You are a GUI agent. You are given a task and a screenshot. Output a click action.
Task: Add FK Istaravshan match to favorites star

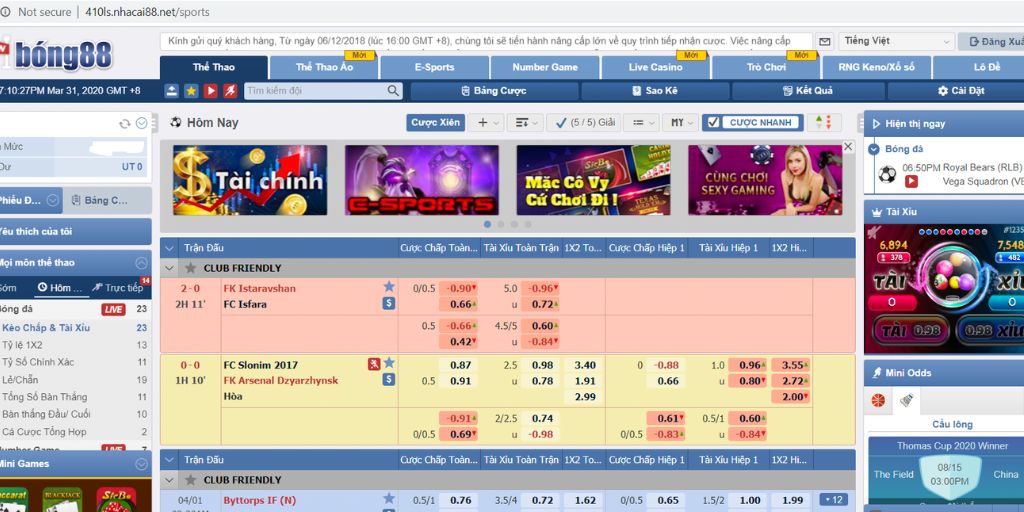pos(389,287)
